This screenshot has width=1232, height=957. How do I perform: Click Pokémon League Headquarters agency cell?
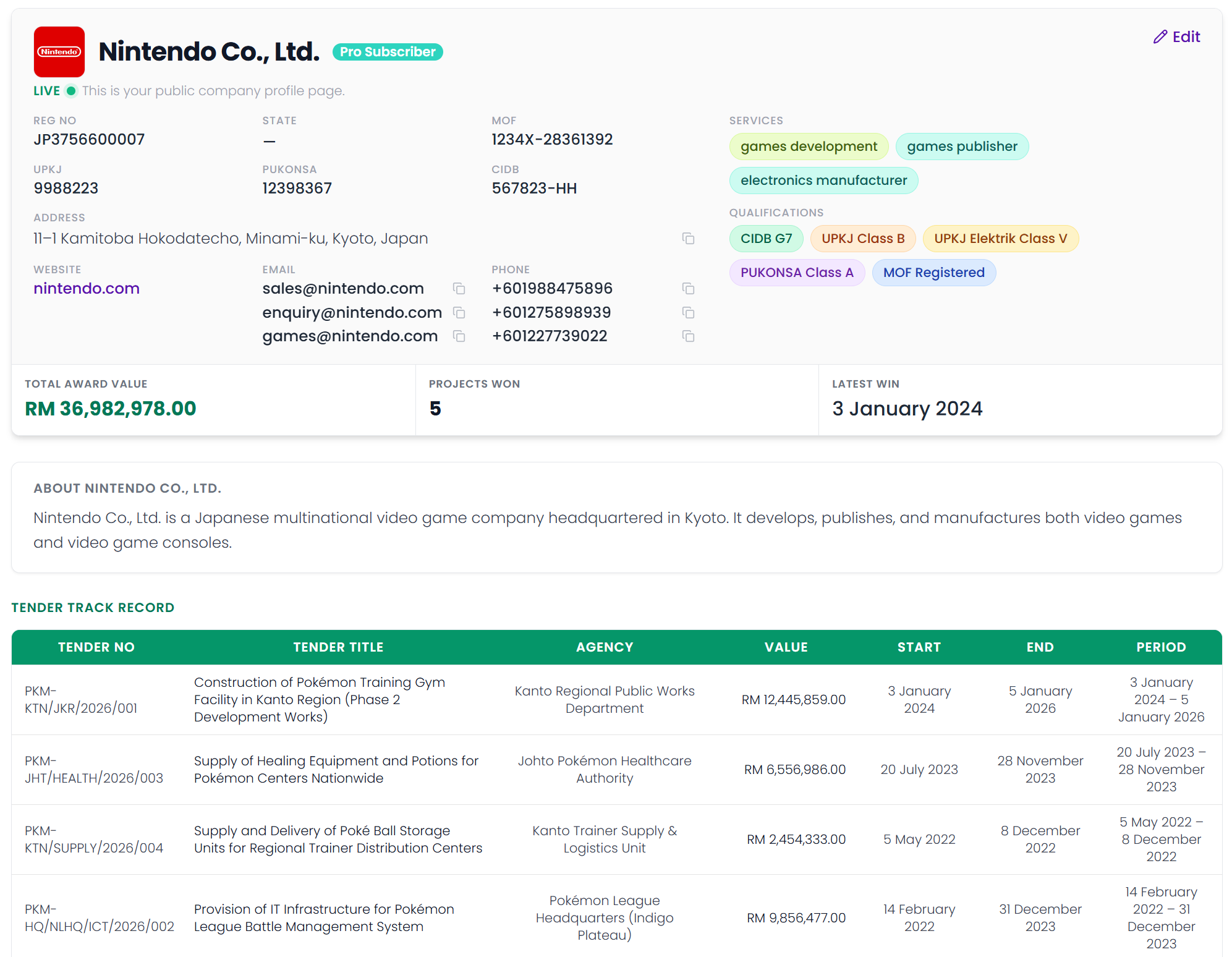tap(605, 918)
